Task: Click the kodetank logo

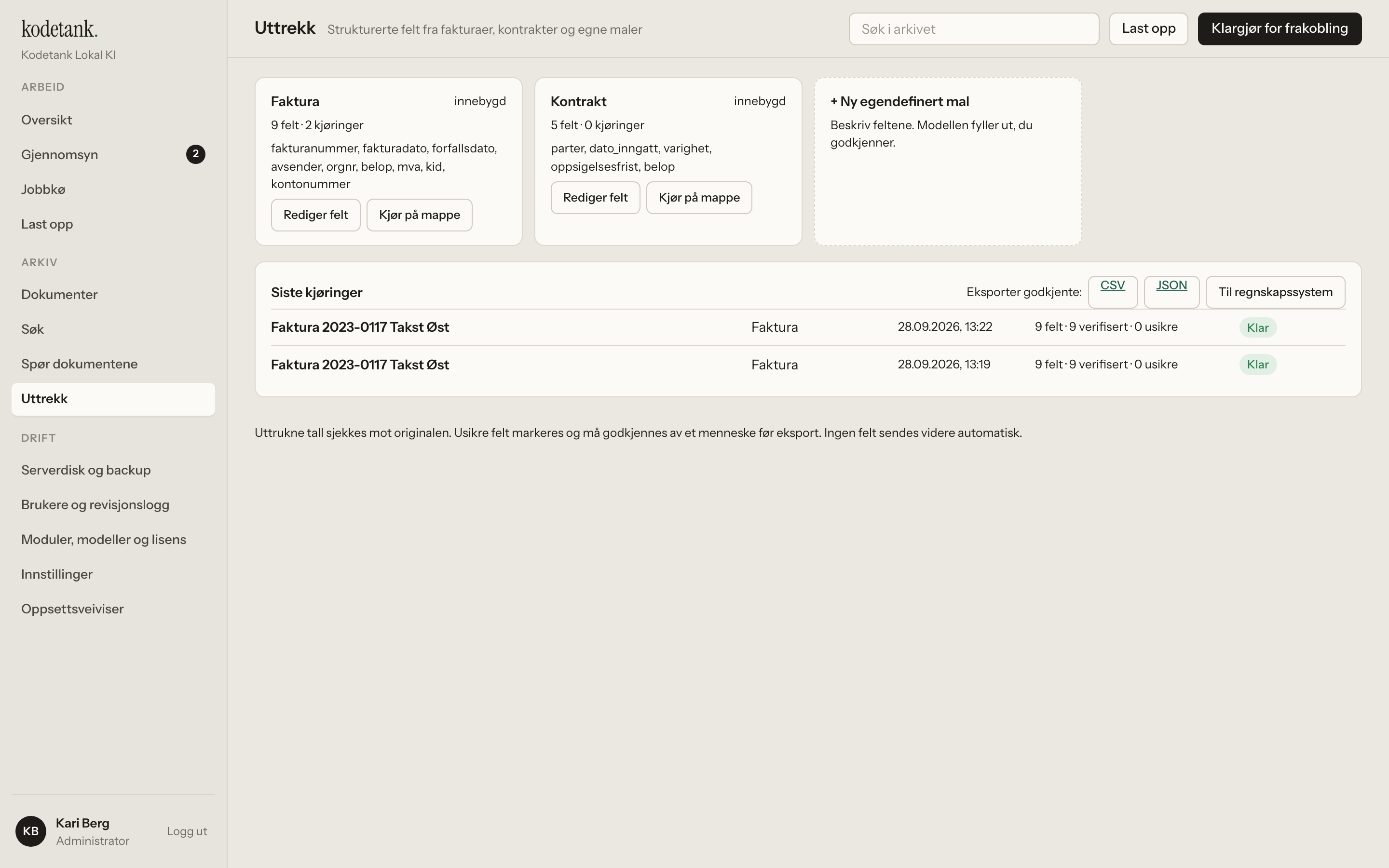Action: pyautogui.click(x=60, y=29)
